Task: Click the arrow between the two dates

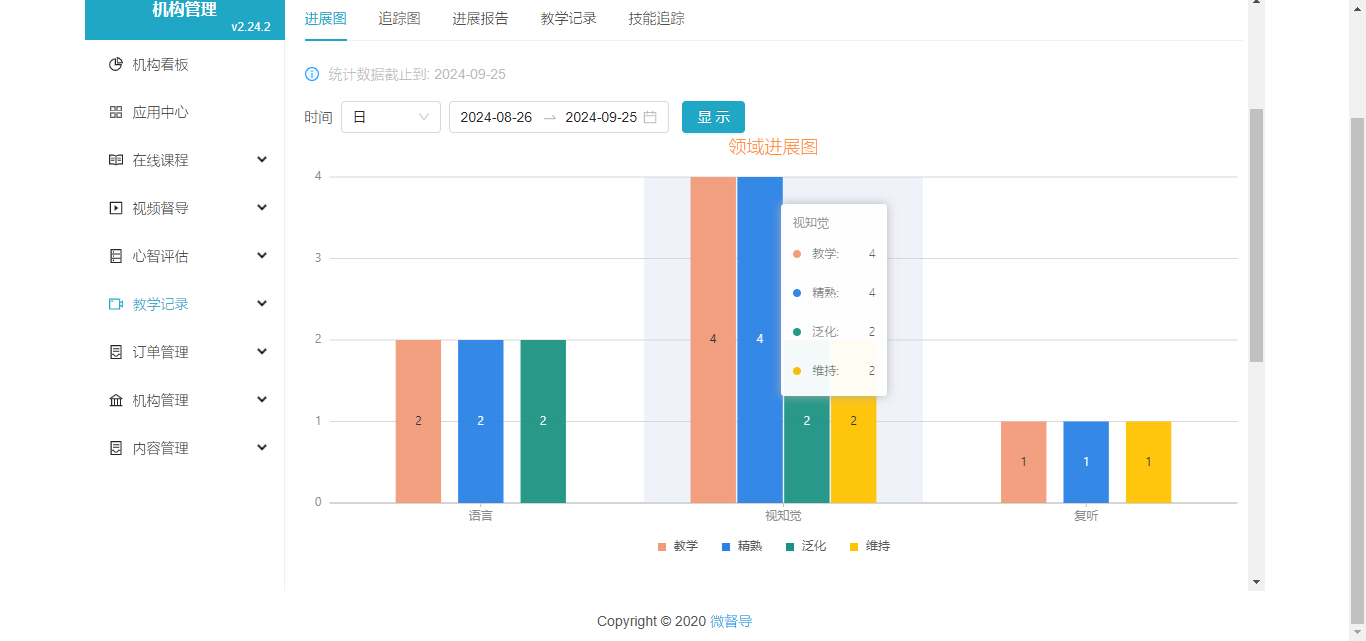Action: [549, 117]
